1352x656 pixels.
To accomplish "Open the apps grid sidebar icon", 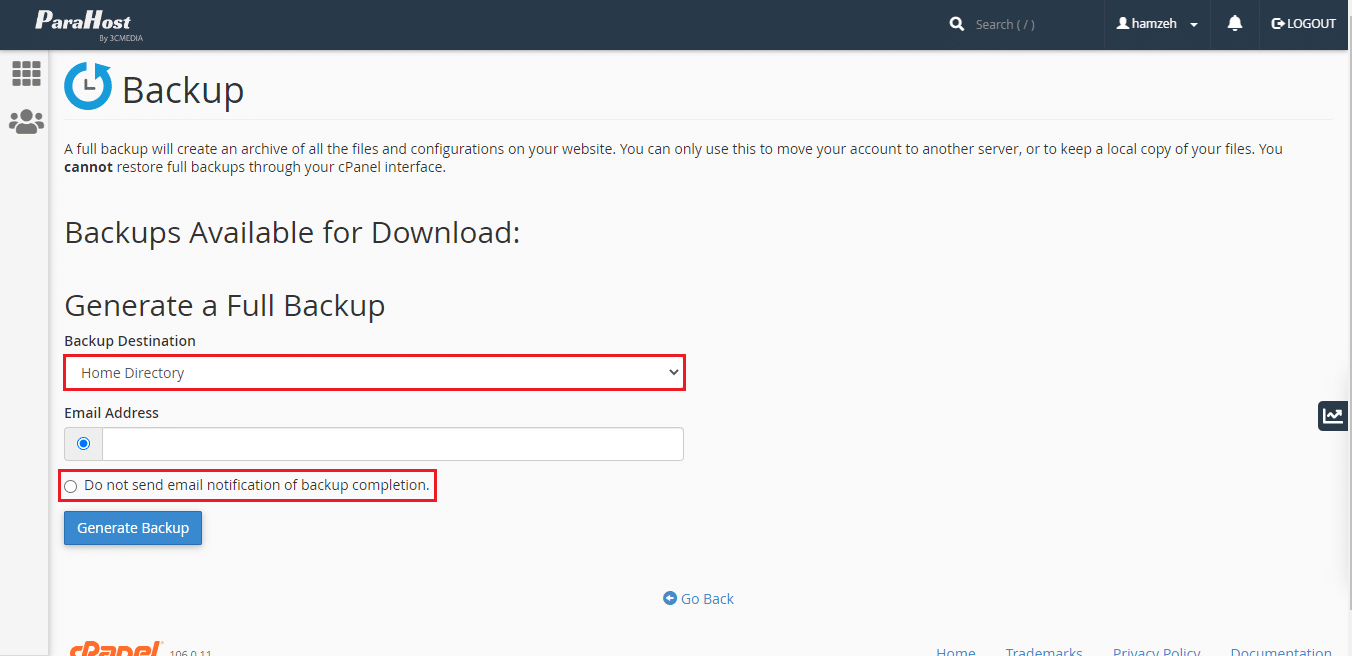I will coord(26,73).
